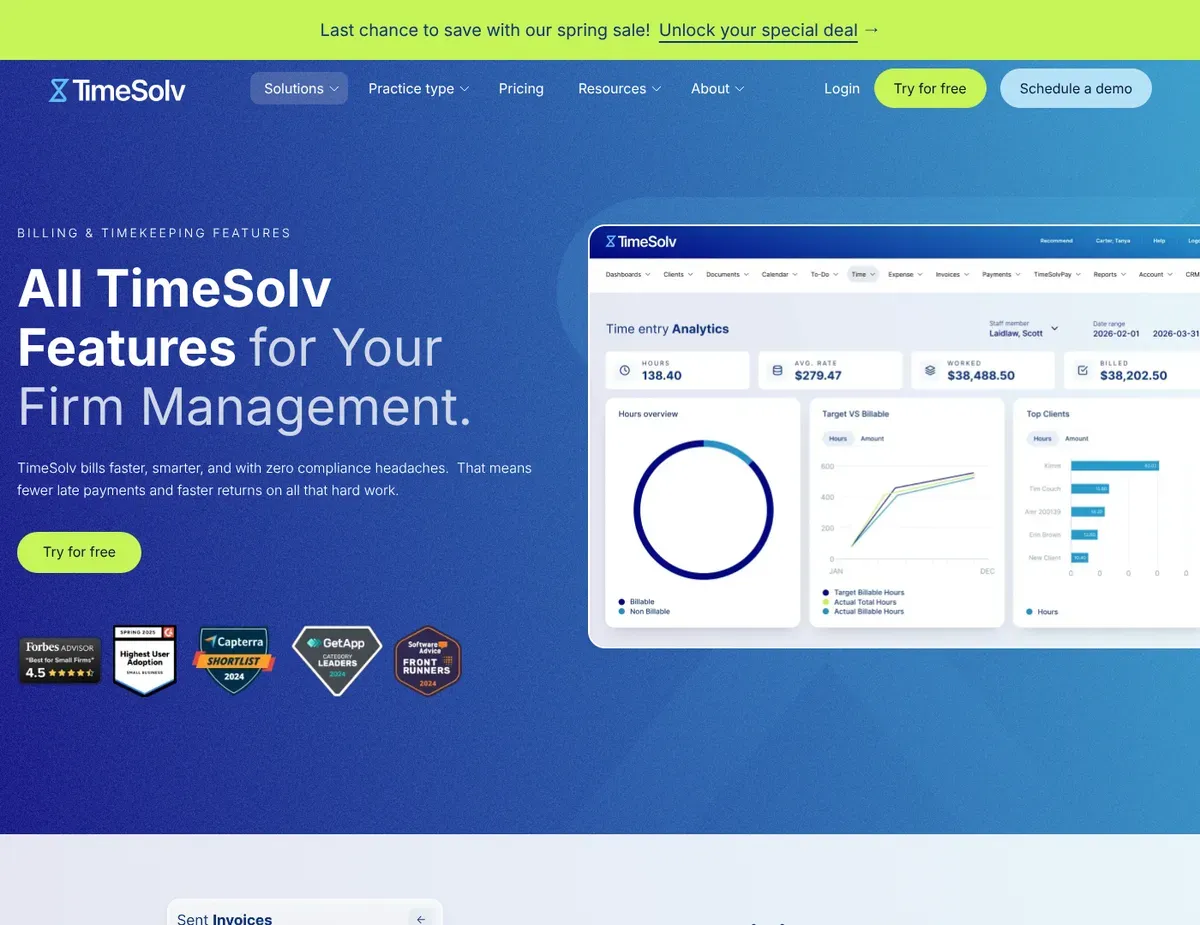The width and height of the screenshot is (1200, 925).
Task: Click the GetApp Category Leaders badge
Action: [x=337, y=660]
